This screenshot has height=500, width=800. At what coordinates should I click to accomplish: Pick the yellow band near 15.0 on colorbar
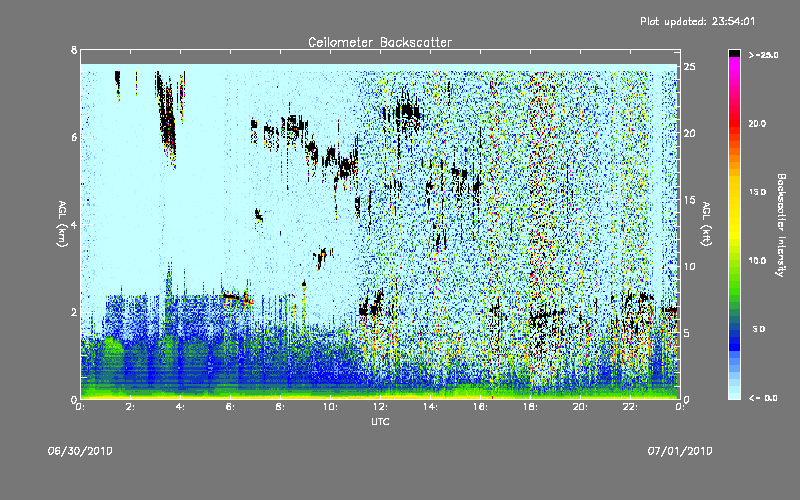tap(734, 193)
